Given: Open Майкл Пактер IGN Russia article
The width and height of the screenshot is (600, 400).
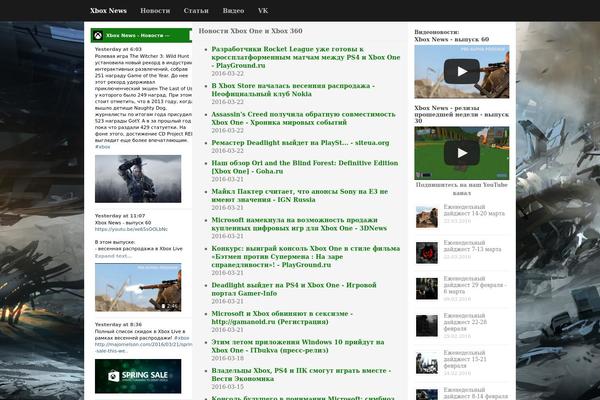Looking at the screenshot, I should 300,196.
